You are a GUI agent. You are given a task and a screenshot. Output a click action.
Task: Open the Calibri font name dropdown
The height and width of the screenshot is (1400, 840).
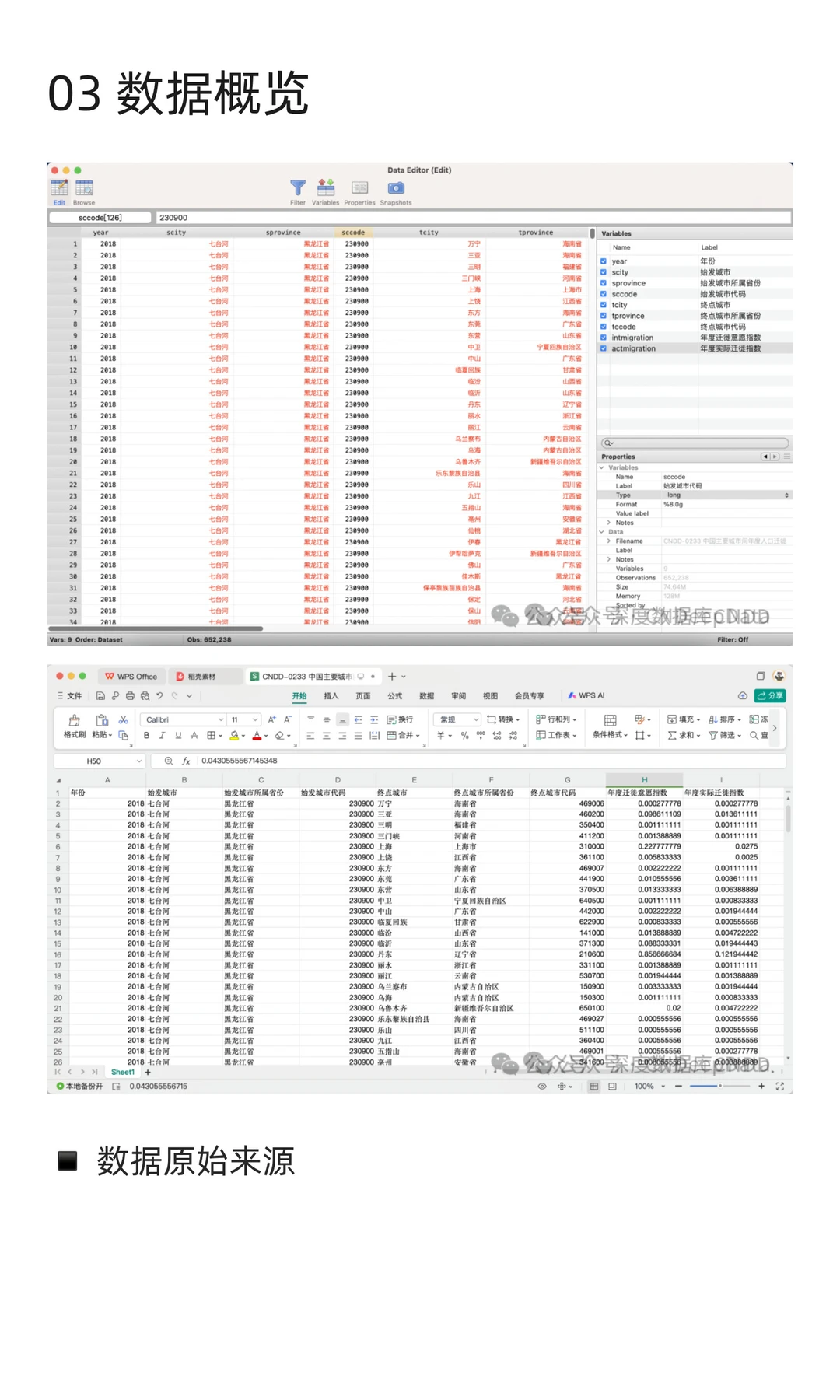pos(221,719)
